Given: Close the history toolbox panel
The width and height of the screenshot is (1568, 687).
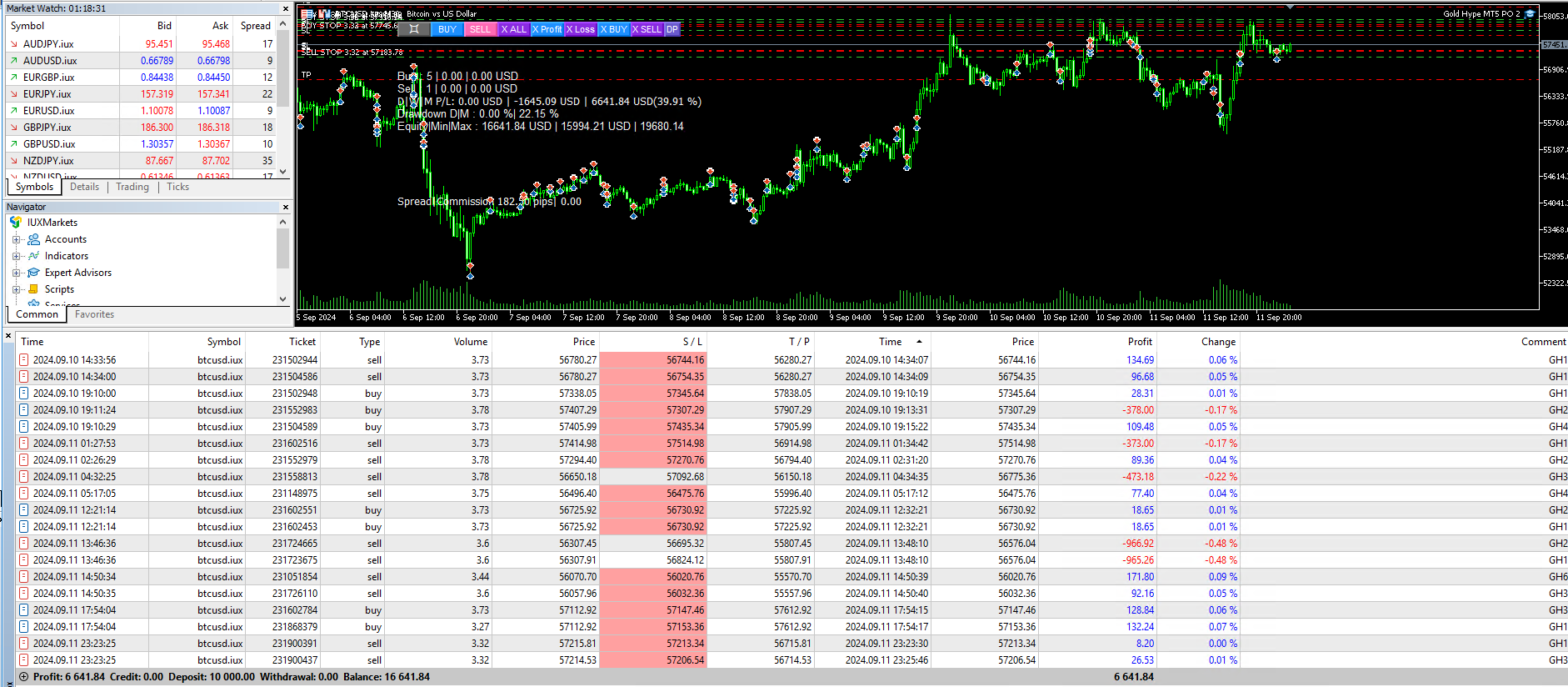Looking at the screenshot, I should [8, 337].
